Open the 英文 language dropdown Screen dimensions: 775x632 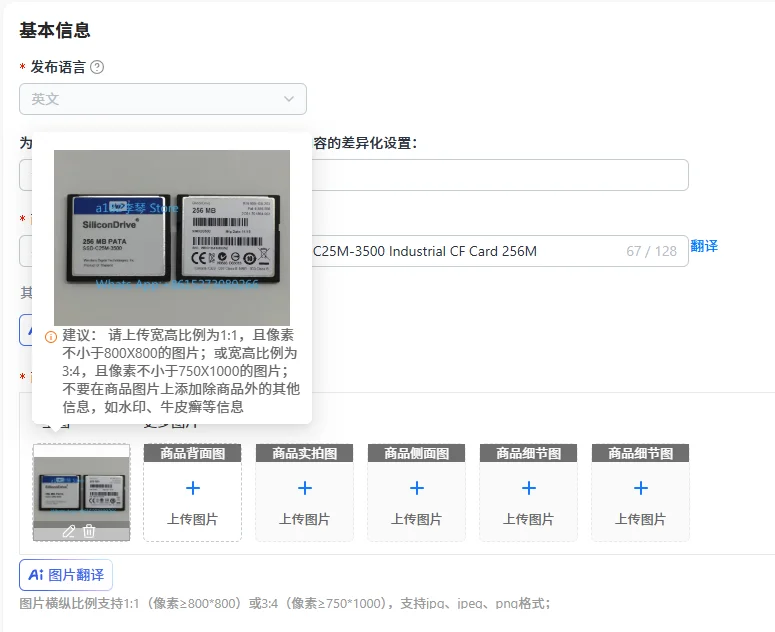point(163,99)
